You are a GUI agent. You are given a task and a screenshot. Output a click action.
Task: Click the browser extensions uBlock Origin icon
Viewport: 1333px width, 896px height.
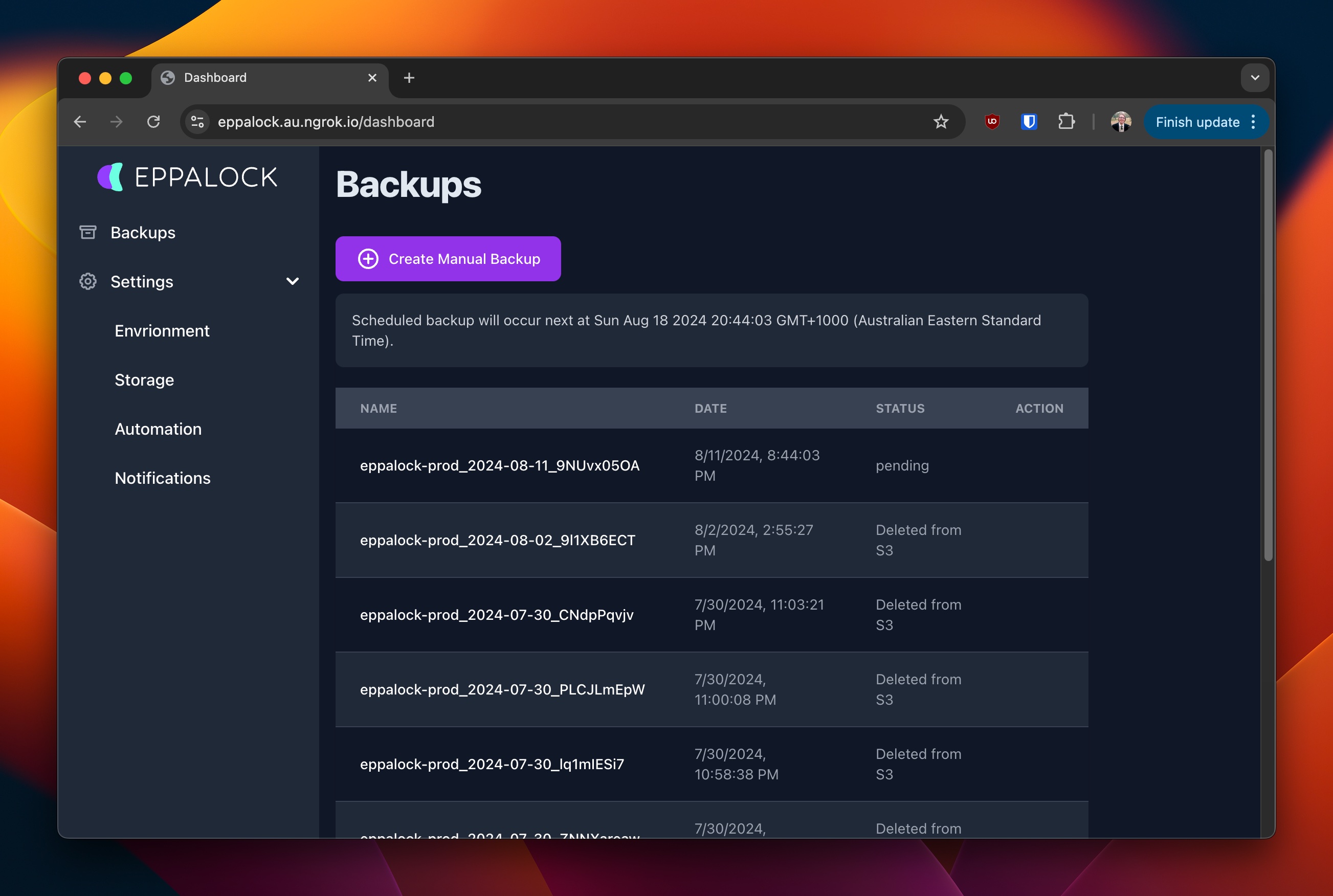click(x=992, y=122)
